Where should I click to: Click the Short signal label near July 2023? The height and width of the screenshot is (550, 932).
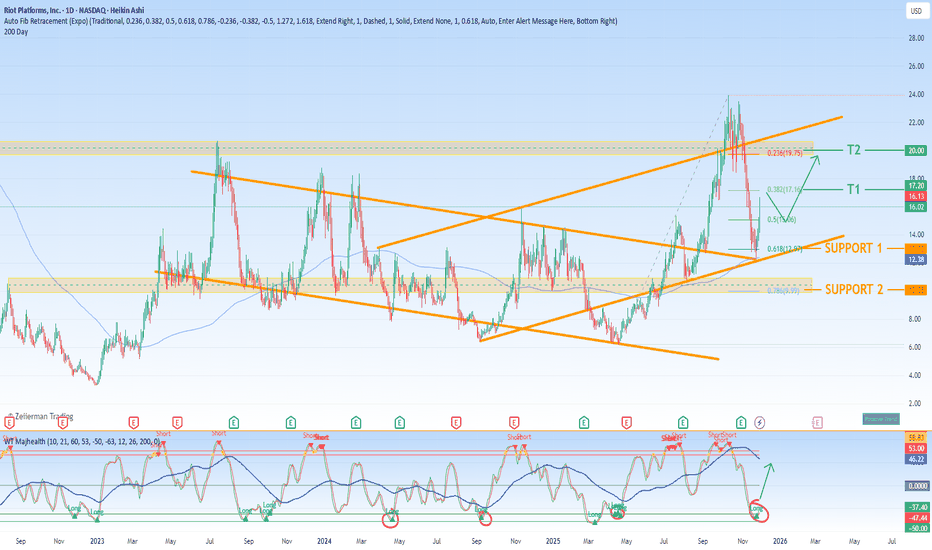coord(218,432)
